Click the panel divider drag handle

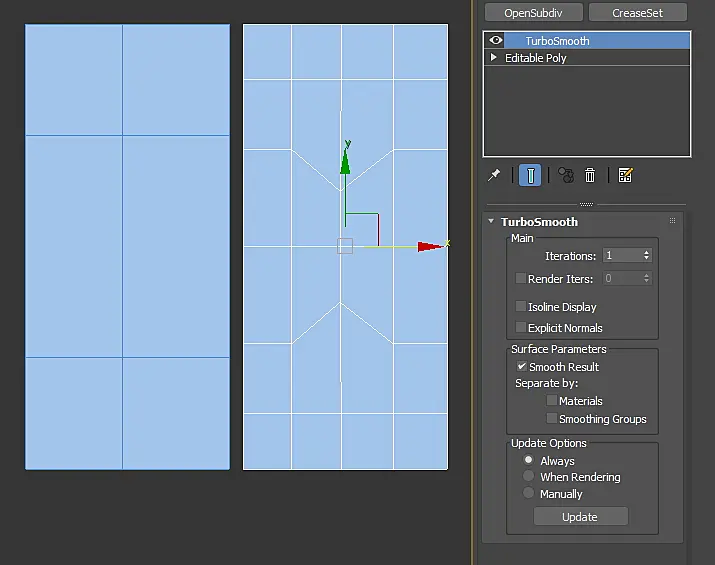(x=586, y=204)
